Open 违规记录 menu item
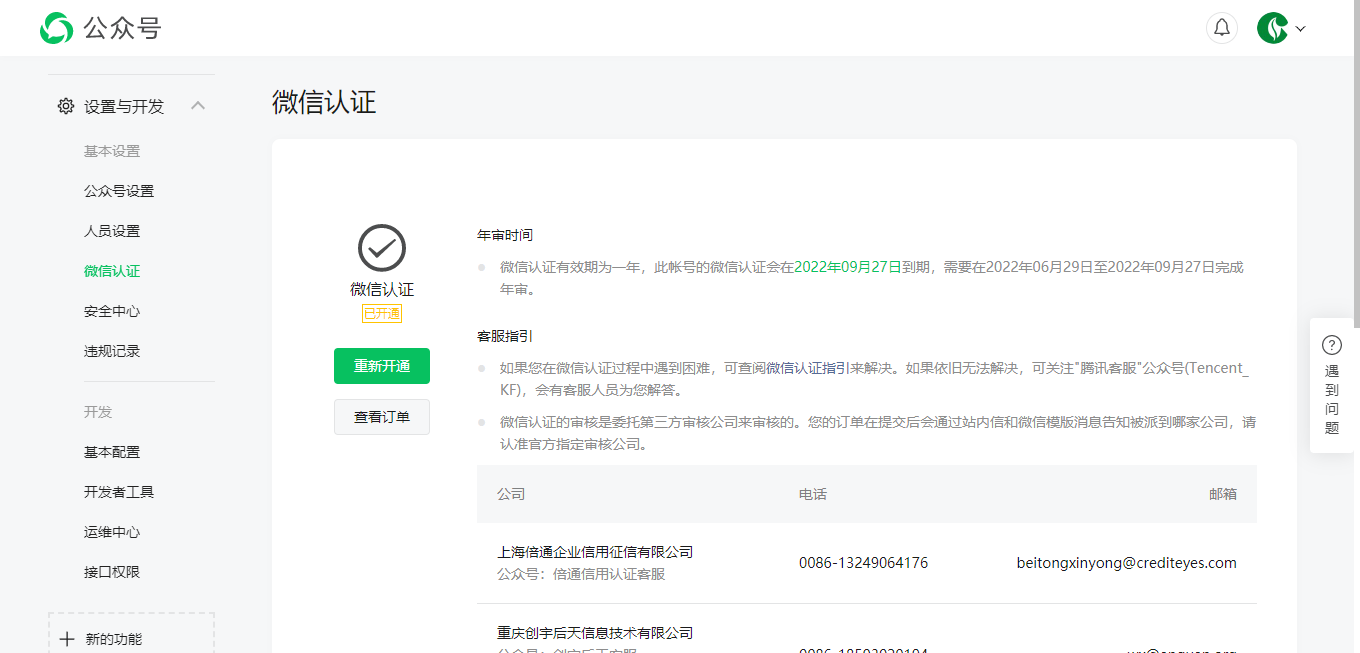This screenshot has height=653, width=1360. [112, 351]
